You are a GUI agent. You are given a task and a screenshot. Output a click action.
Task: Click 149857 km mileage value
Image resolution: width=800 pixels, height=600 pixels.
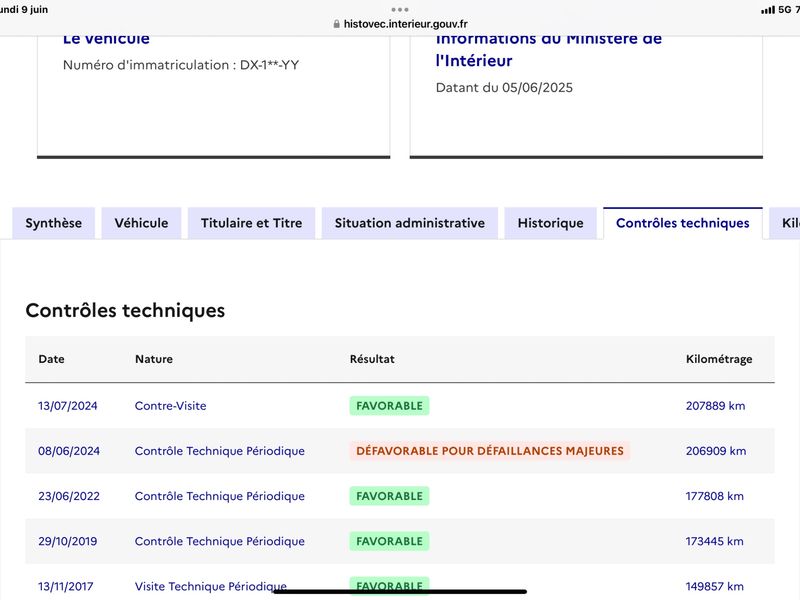715,586
